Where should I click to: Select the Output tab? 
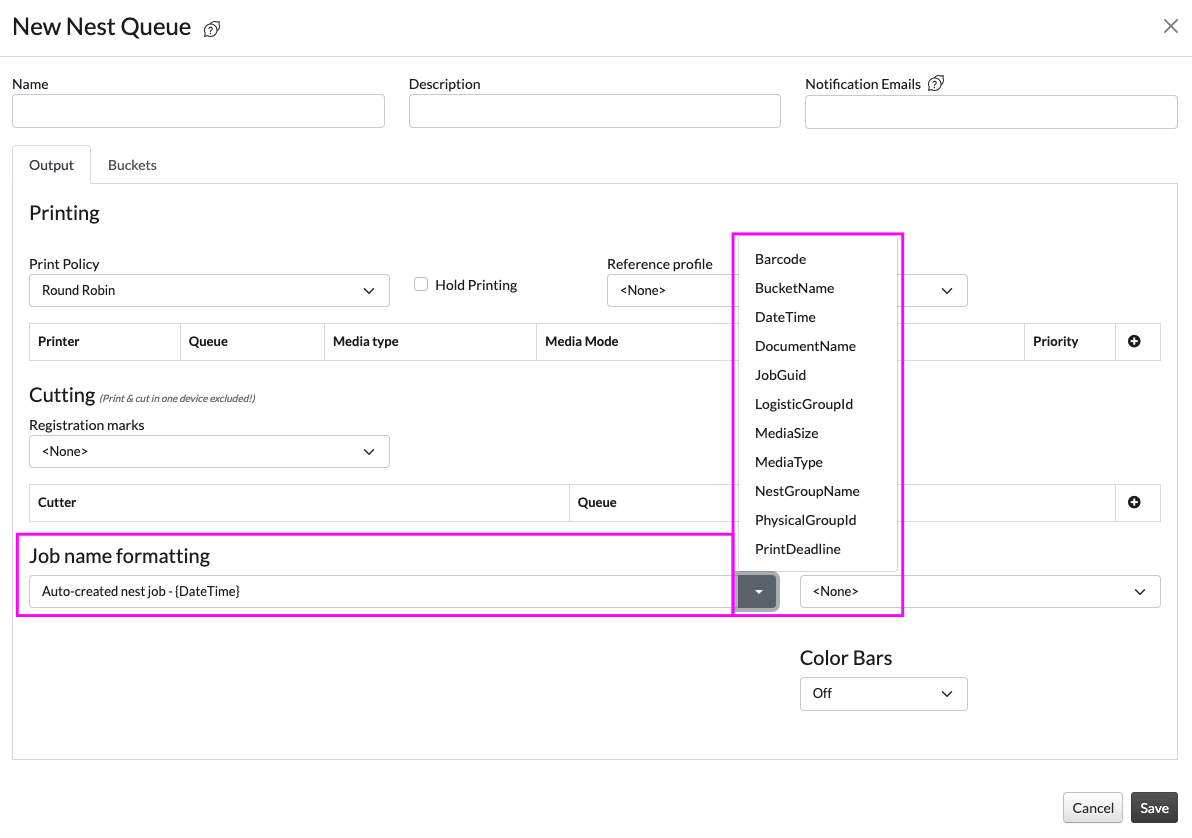coord(51,165)
